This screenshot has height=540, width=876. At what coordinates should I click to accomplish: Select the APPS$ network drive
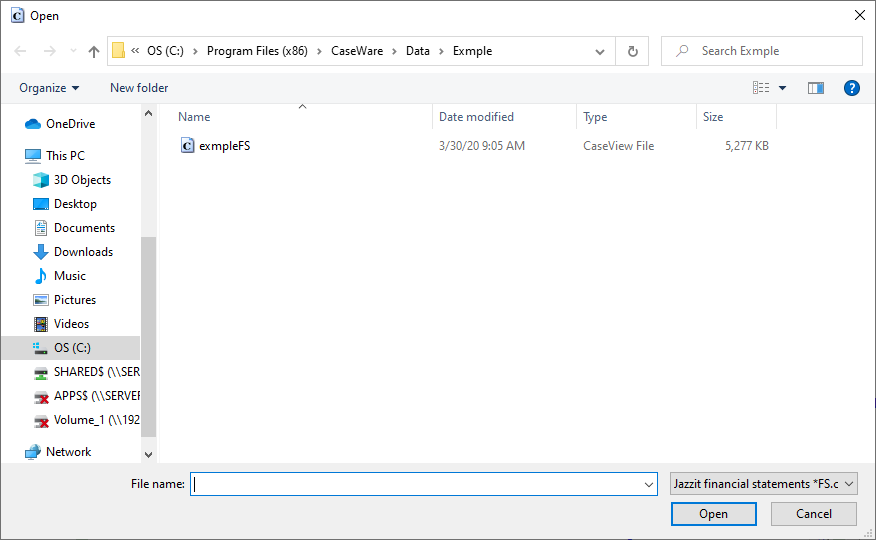point(96,396)
